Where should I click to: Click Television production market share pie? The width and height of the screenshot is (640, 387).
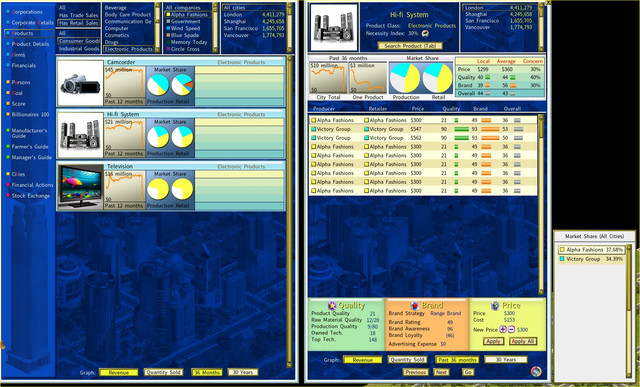[x=158, y=189]
